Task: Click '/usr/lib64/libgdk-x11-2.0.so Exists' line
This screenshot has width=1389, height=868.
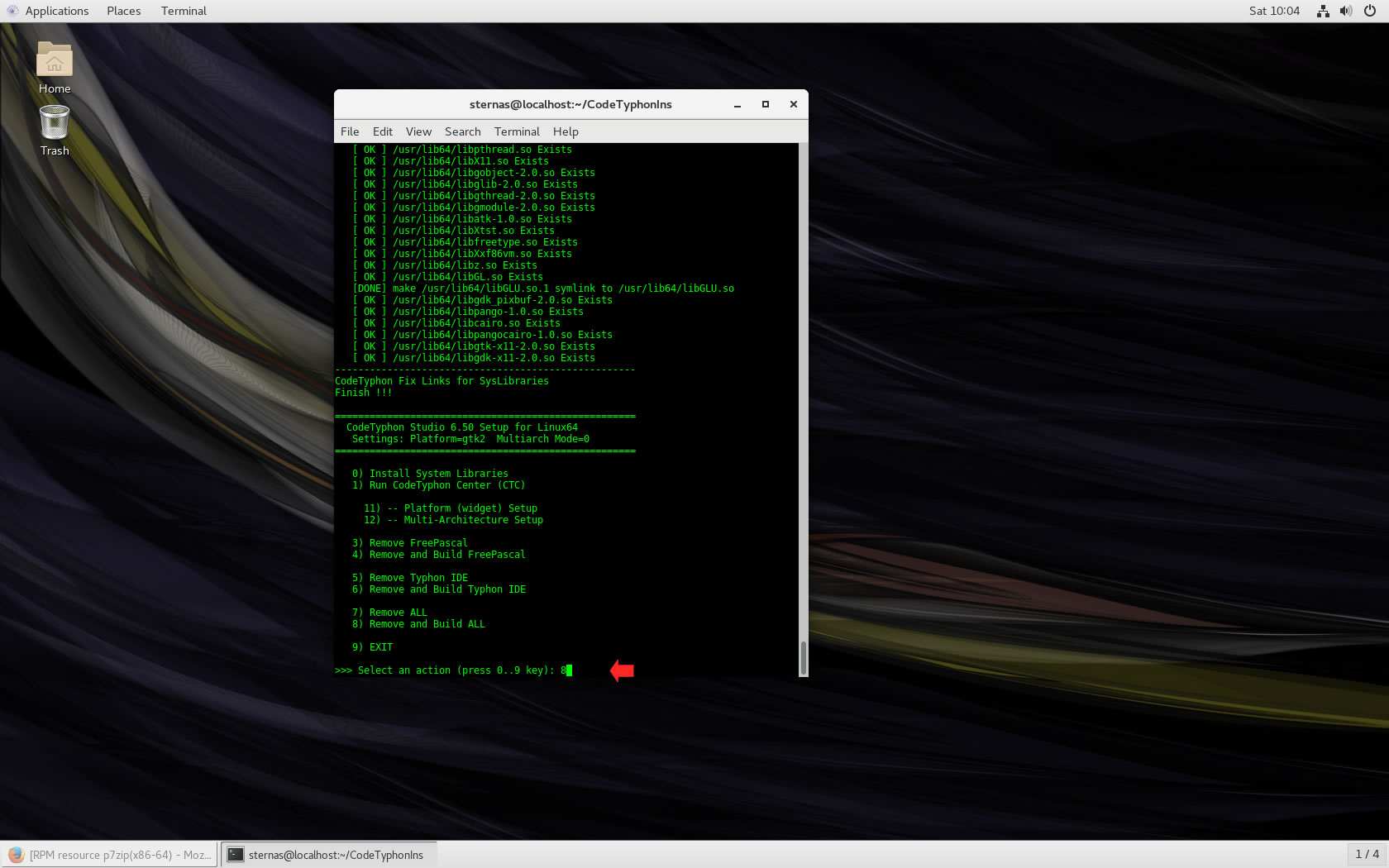Action: (474, 358)
